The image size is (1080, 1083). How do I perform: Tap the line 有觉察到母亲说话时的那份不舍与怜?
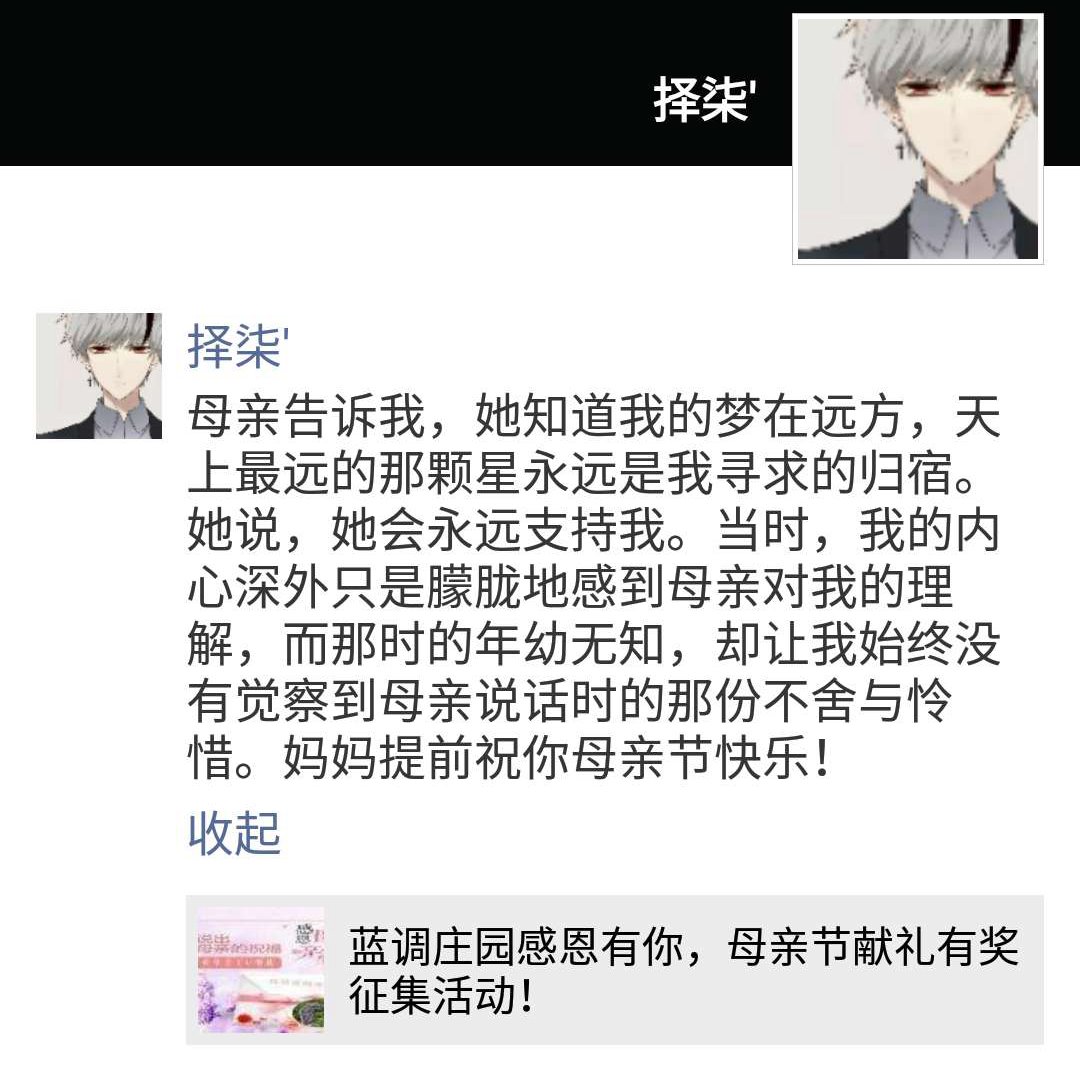(570, 701)
